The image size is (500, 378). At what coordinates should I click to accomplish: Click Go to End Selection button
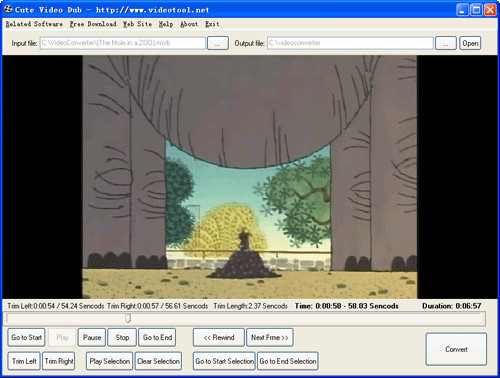click(x=288, y=361)
